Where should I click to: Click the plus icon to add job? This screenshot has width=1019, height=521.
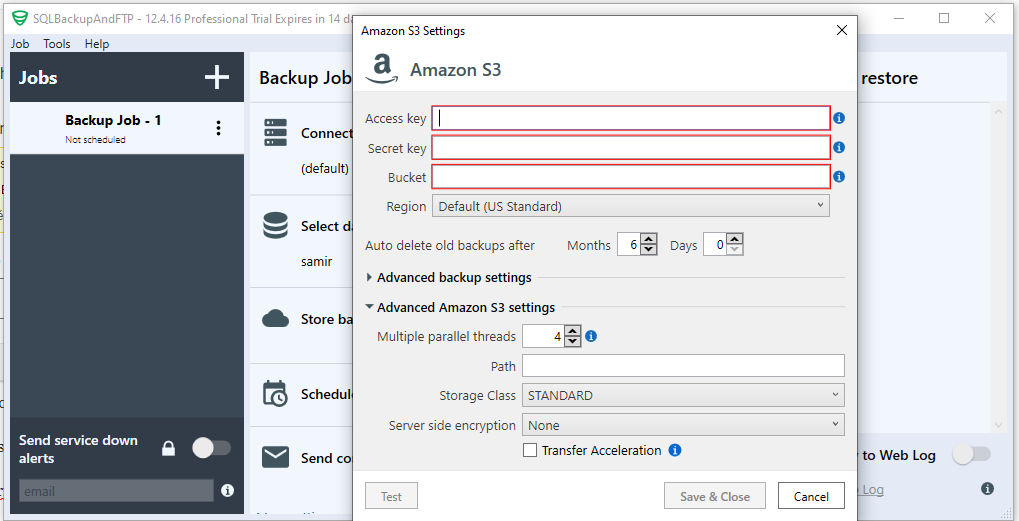click(217, 78)
